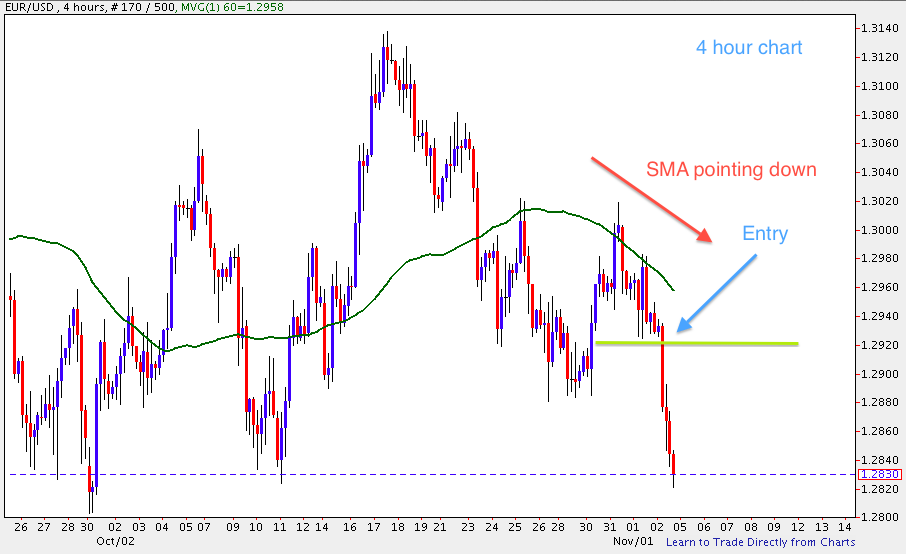Click the 1.3080 price axis label
The image size is (906, 554).
click(879, 115)
